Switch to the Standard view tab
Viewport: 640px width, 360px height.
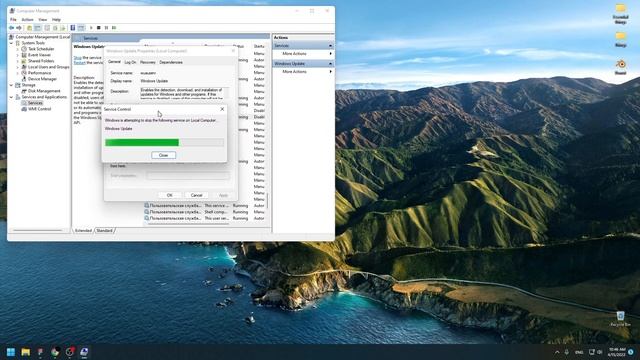(104, 231)
